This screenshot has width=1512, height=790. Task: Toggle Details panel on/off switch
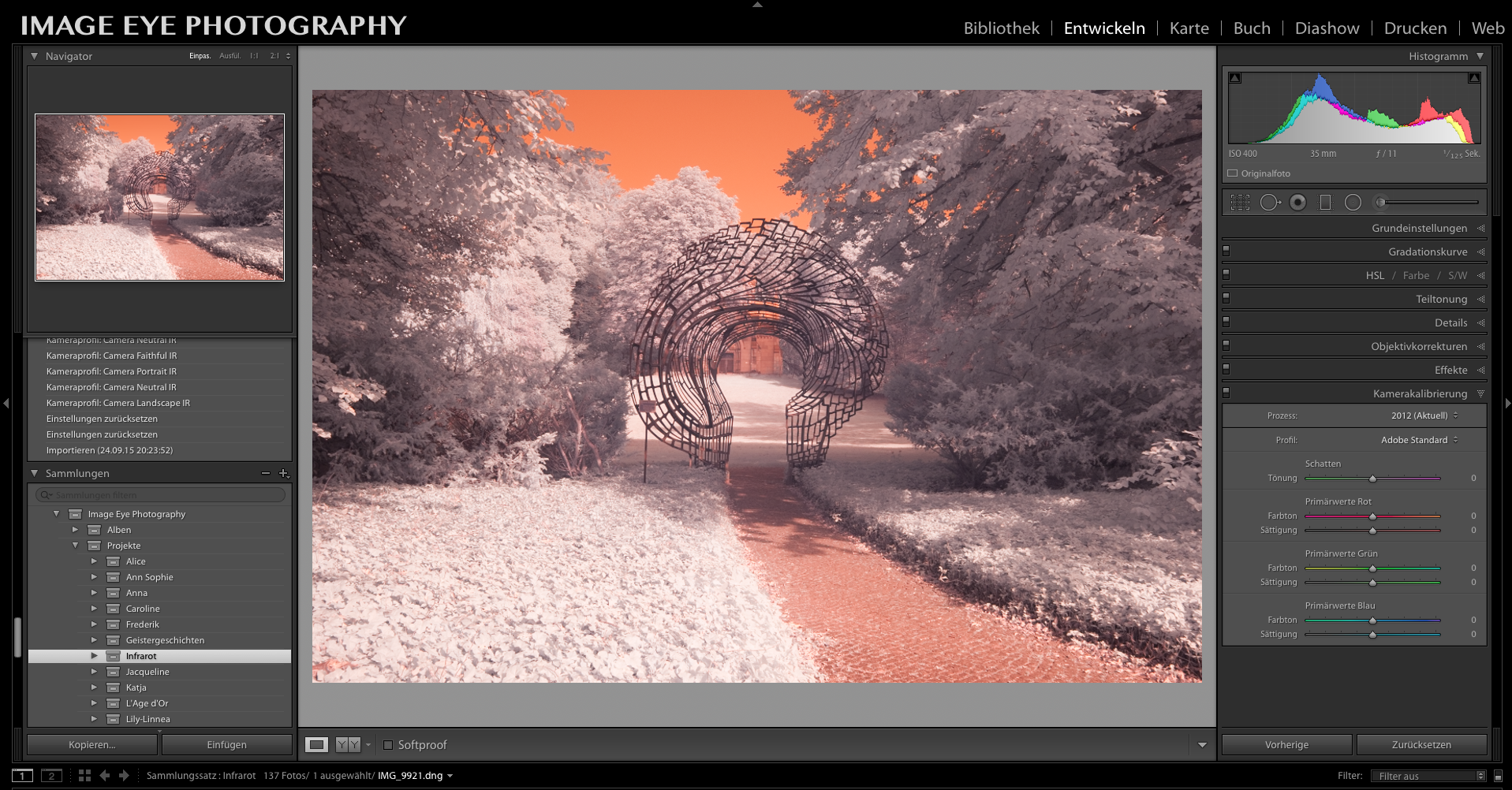click(x=1226, y=322)
